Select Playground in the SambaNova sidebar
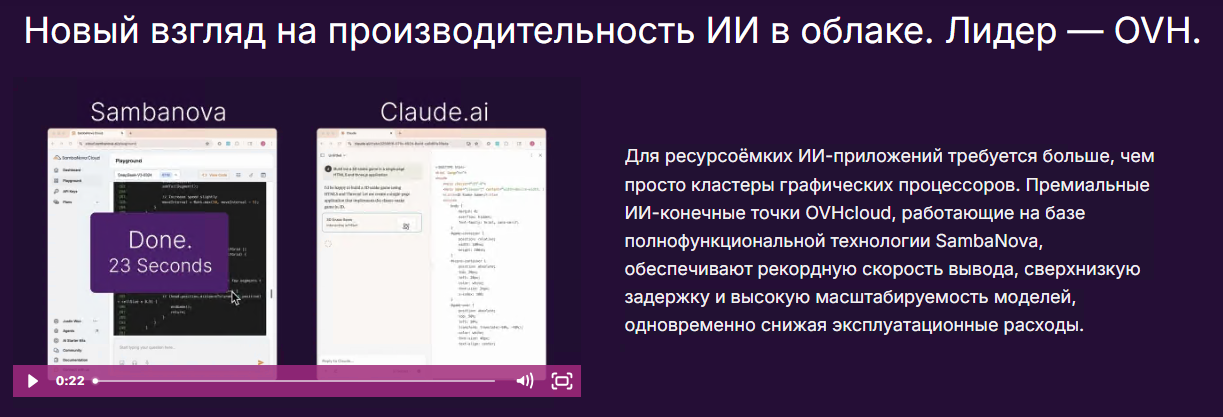Image resolution: width=1223 pixels, height=417 pixels. coord(72,180)
